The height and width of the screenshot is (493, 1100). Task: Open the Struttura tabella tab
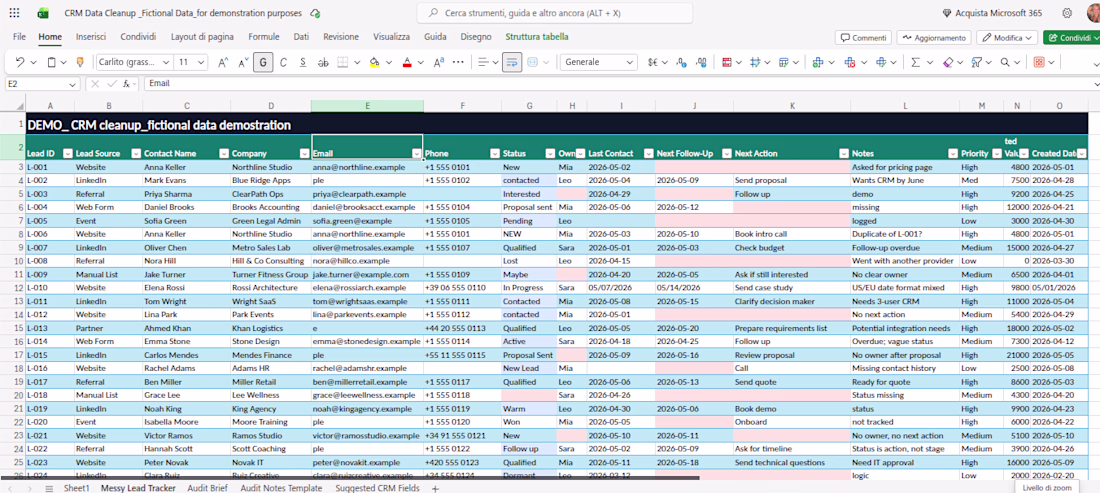click(x=537, y=36)
